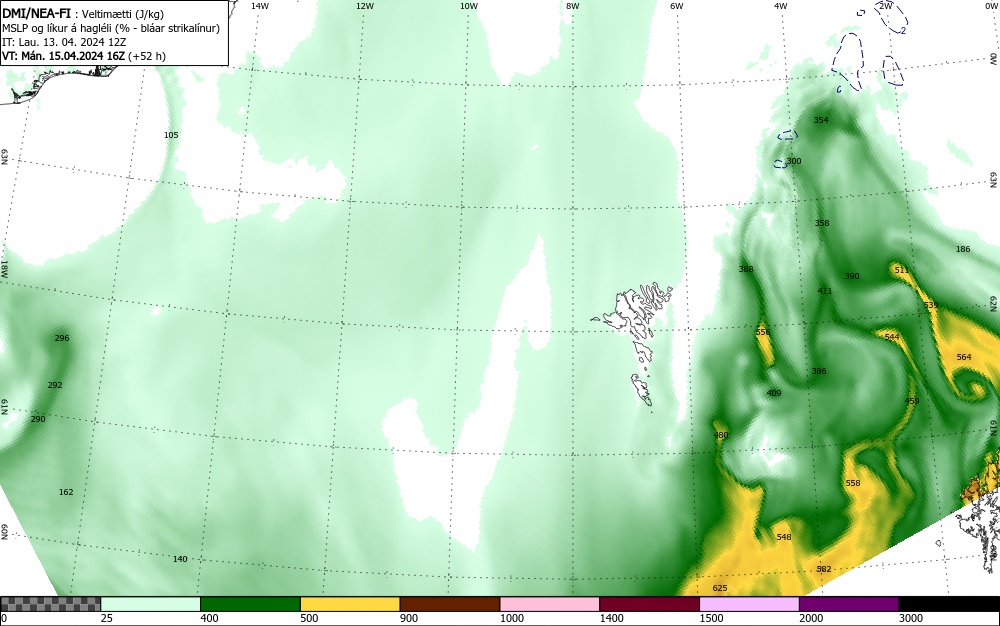The image size is (1000, 626).
Task: Click the pink 1000–1400 legend swatch
Action: (x=550, y=604)
